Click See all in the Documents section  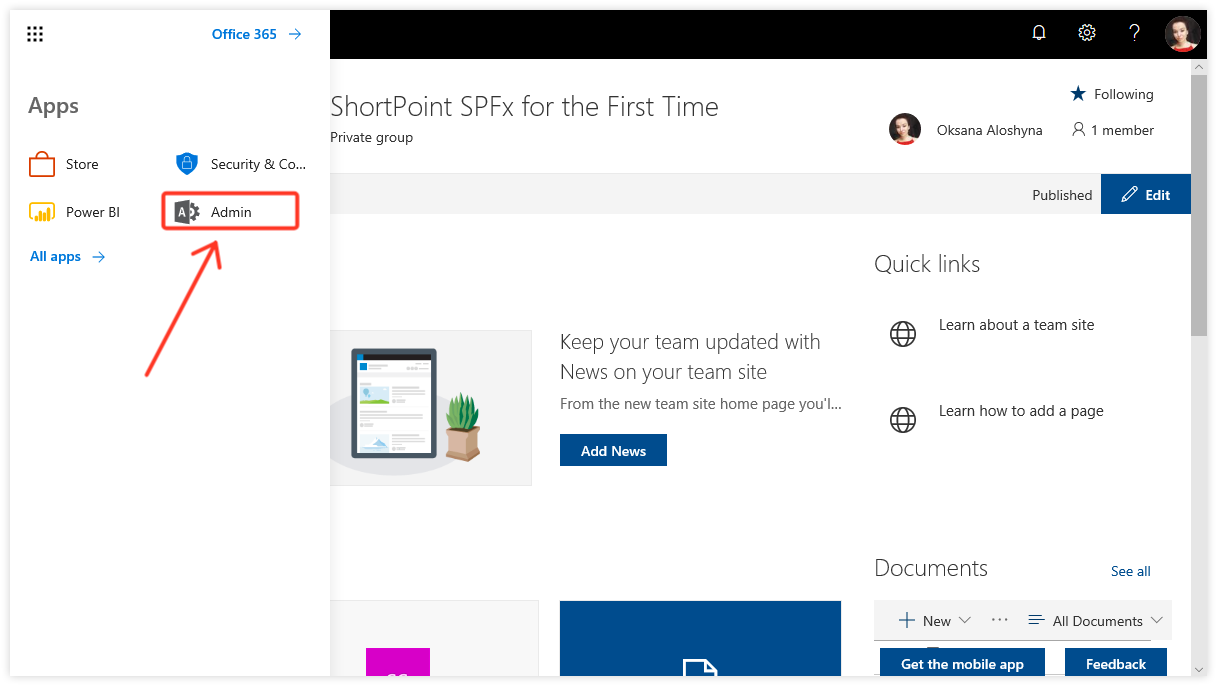(1130, 570)
